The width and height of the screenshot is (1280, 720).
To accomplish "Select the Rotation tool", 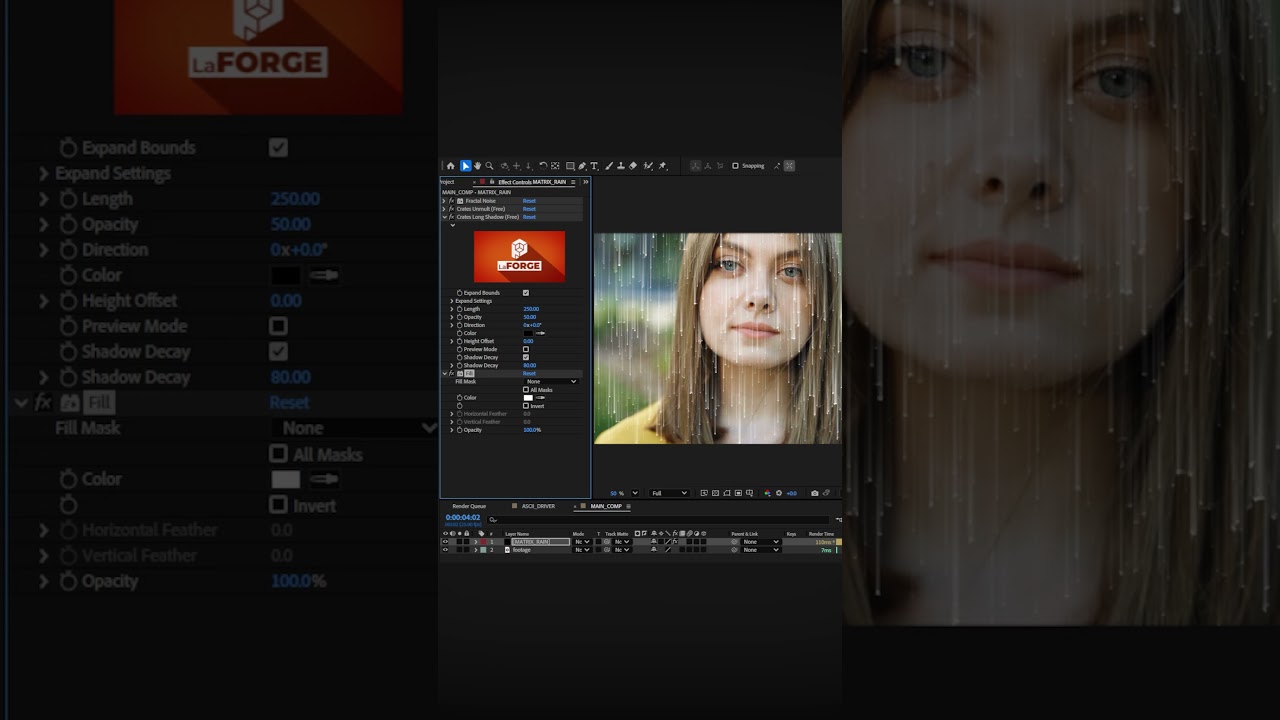I will [x=543, y=166].
